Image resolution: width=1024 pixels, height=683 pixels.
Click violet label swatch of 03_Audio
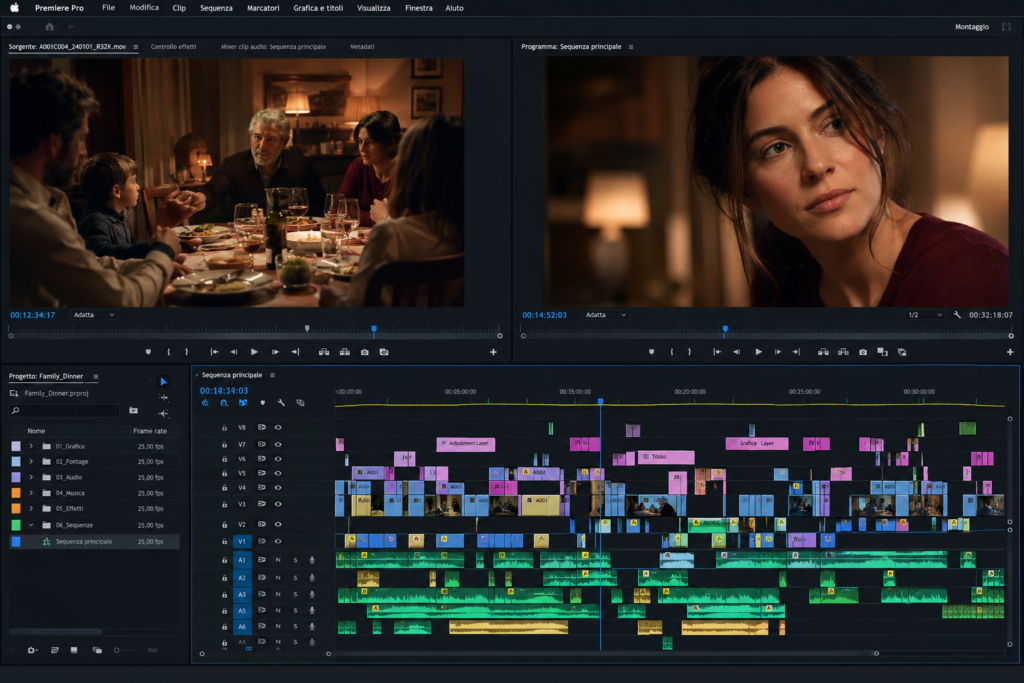16,477
